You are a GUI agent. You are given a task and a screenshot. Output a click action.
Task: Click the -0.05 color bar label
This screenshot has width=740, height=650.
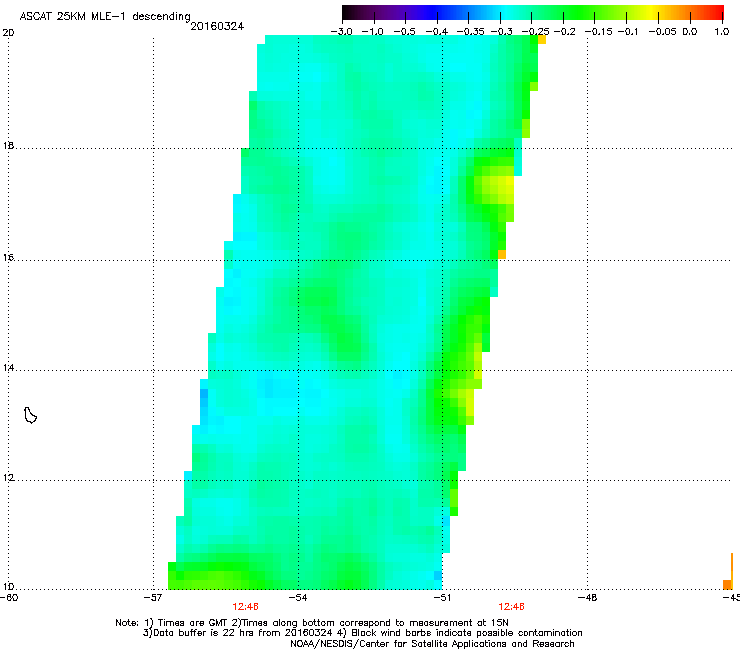662,32
